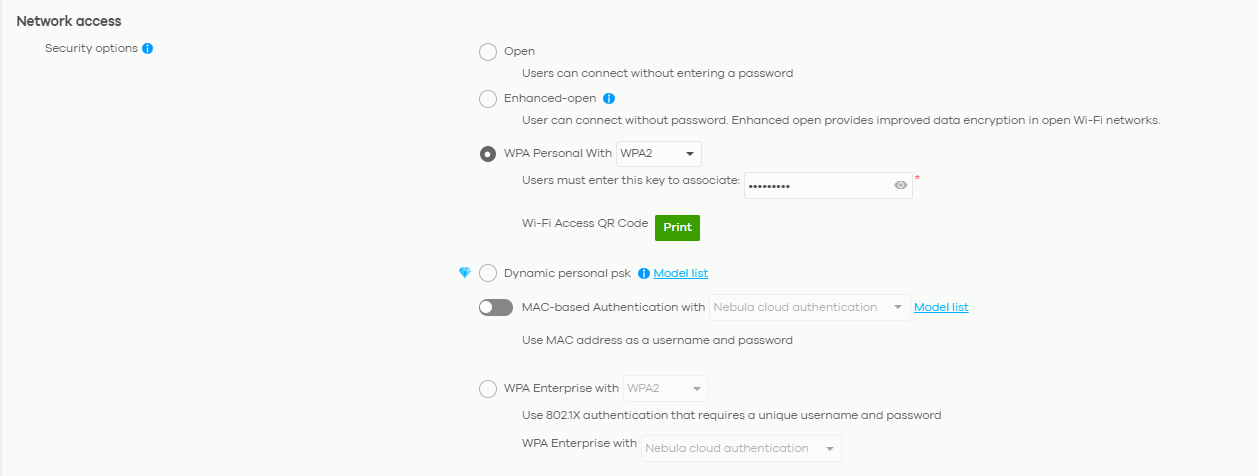
Task: Select the WPA Enterprise with radio button
Action: coord(488,389)
